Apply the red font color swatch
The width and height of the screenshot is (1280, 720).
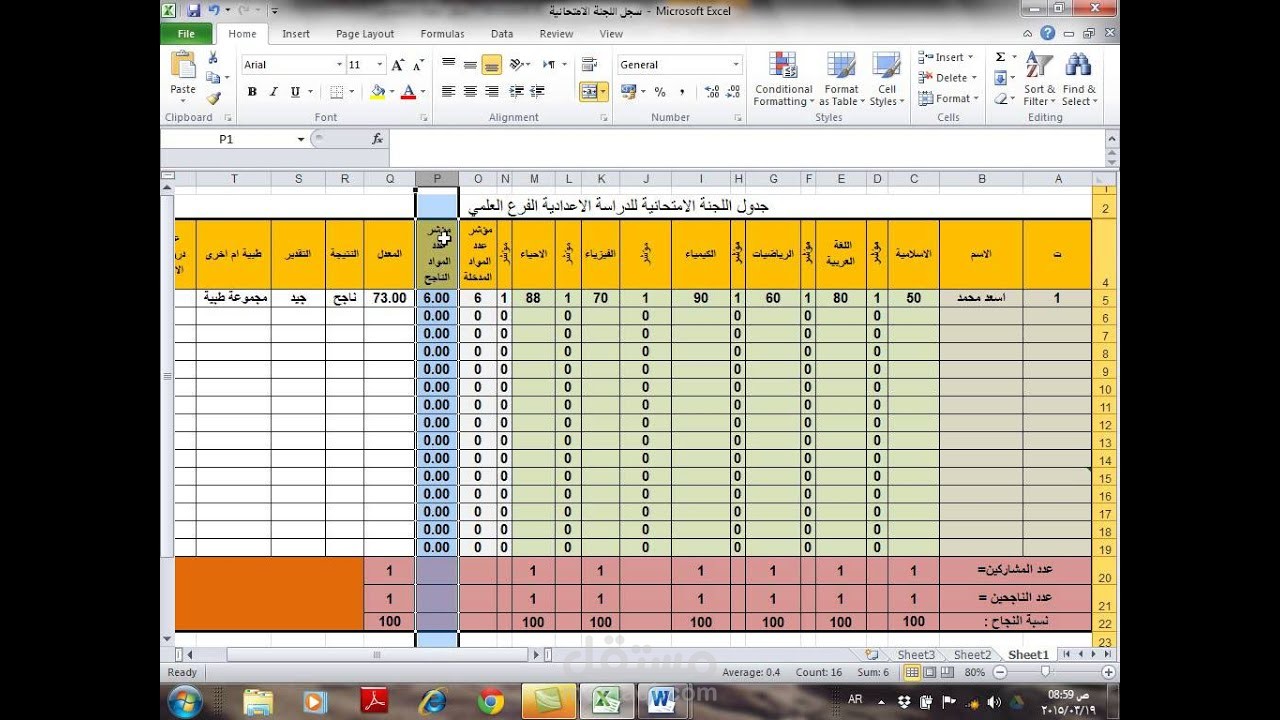pos(407,92)
